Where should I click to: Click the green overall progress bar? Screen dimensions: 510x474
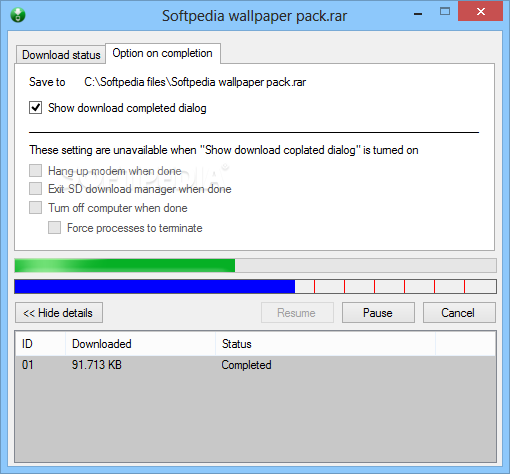coord(255,266)
